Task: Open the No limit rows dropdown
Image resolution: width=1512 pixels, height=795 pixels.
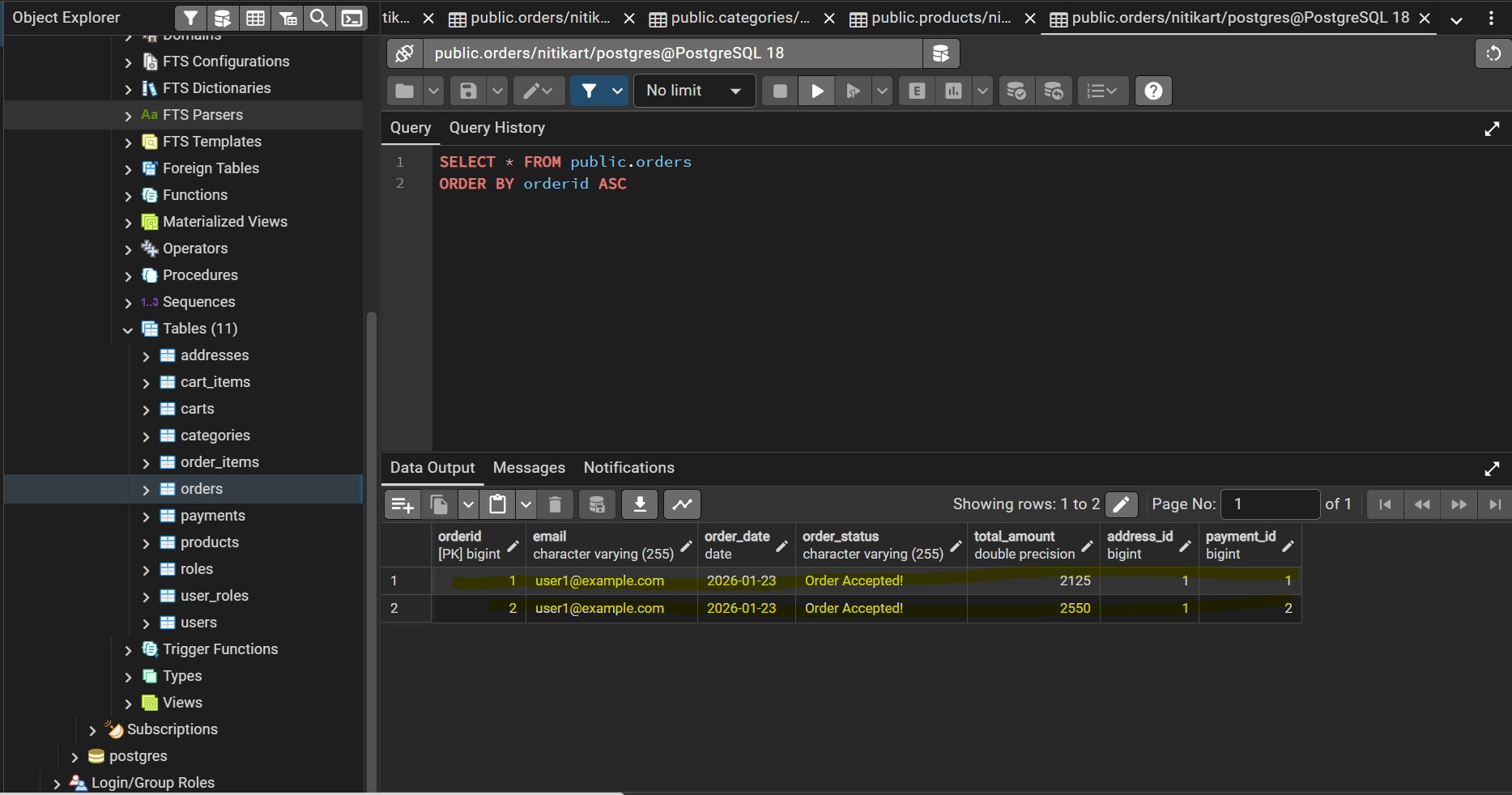Action: 694,91
